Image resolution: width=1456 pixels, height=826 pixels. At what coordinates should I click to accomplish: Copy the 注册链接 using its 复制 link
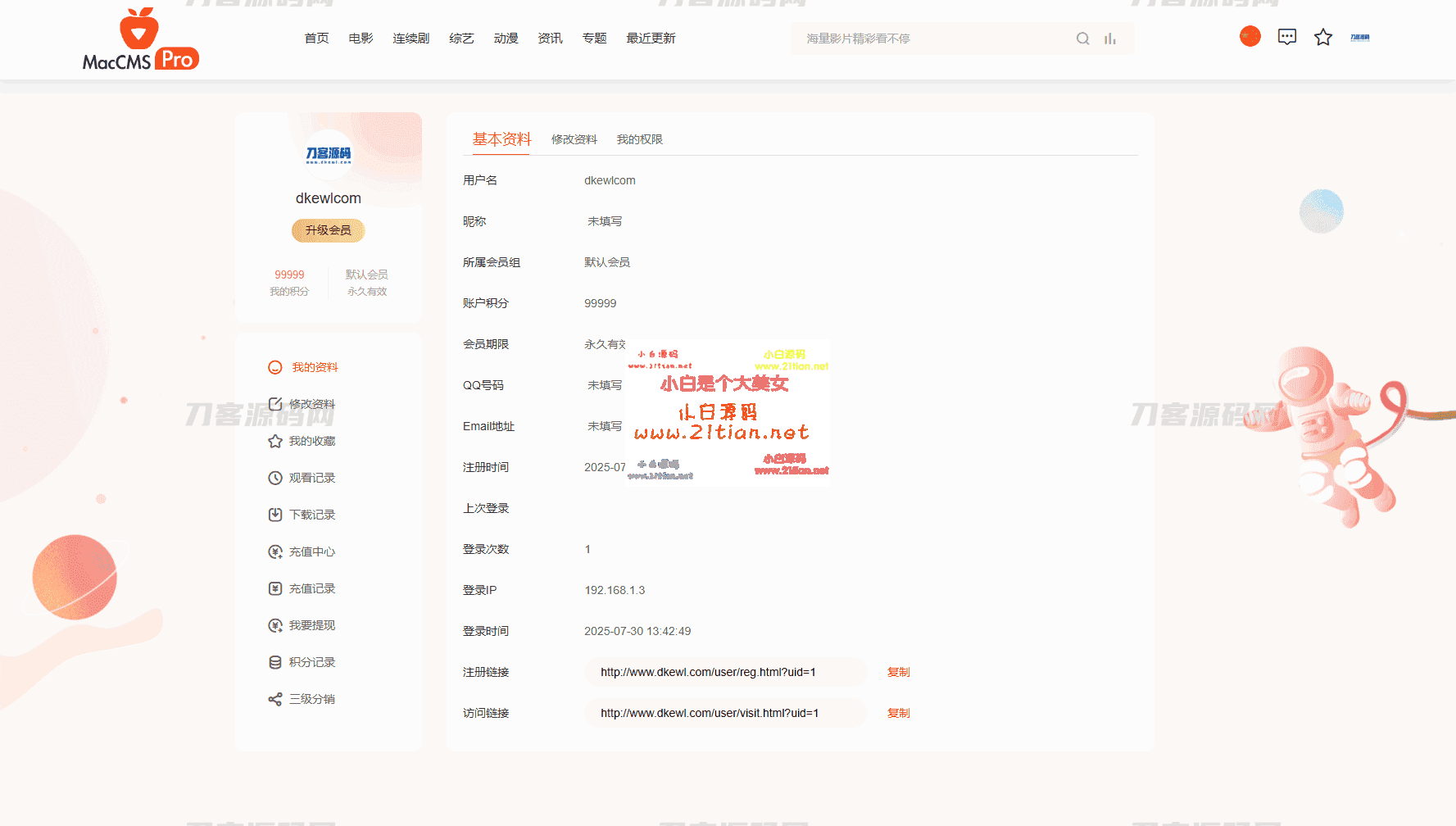point(898,672)
